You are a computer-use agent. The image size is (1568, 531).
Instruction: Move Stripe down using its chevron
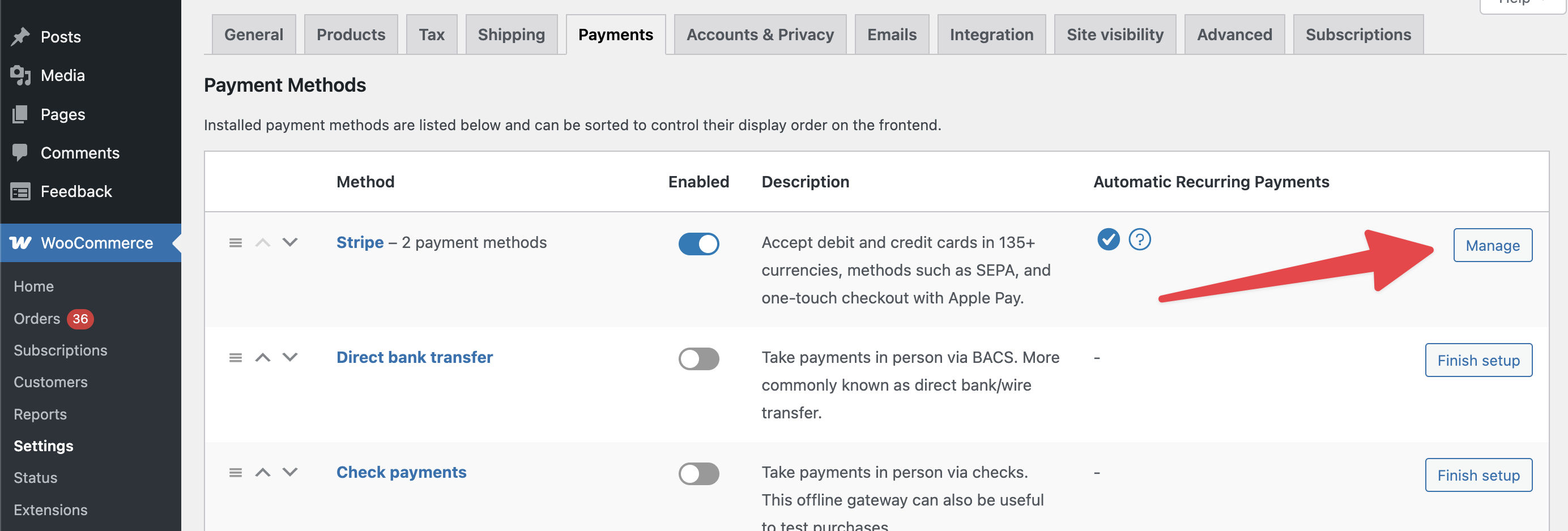click(291, 242)
